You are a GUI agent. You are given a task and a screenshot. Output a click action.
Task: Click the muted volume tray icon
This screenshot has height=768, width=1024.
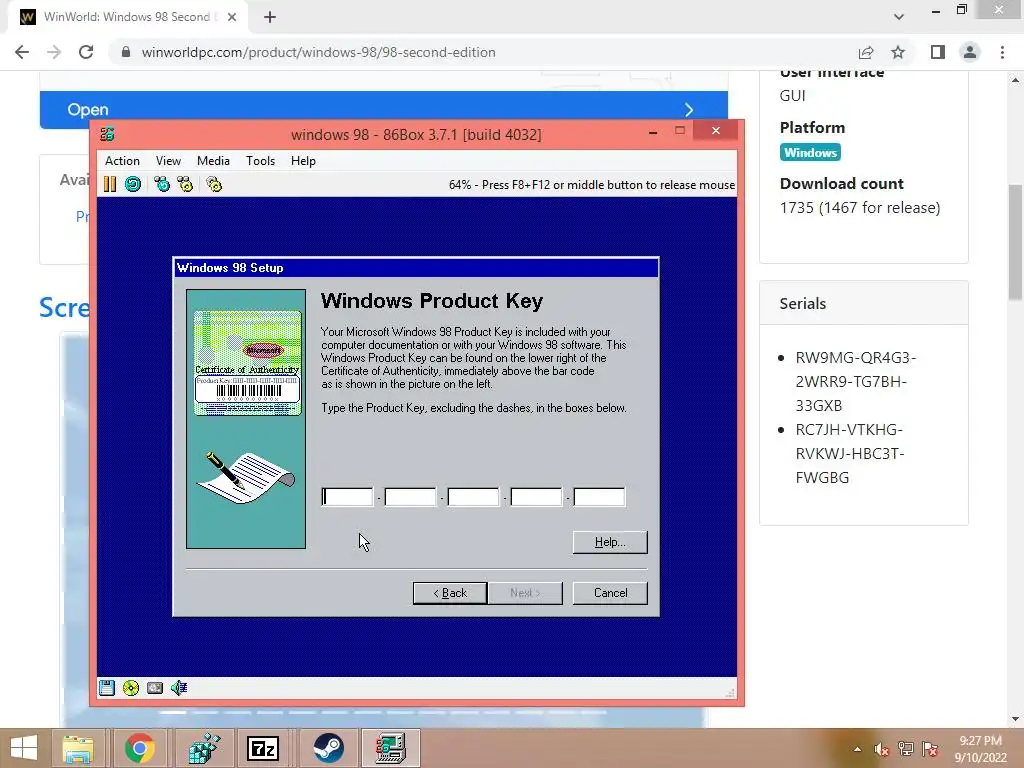882,749
